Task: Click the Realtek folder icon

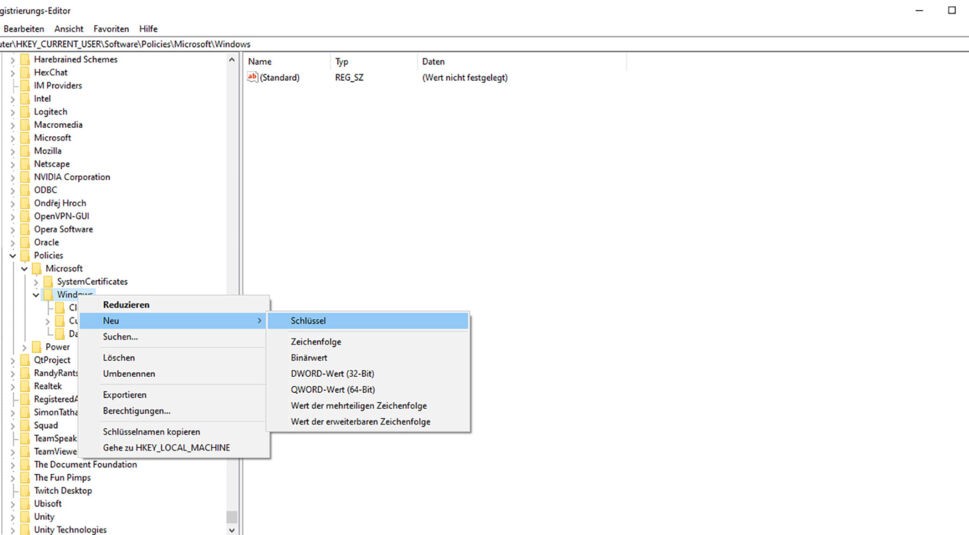Action: pyautogui.click(x=25, y=386)
